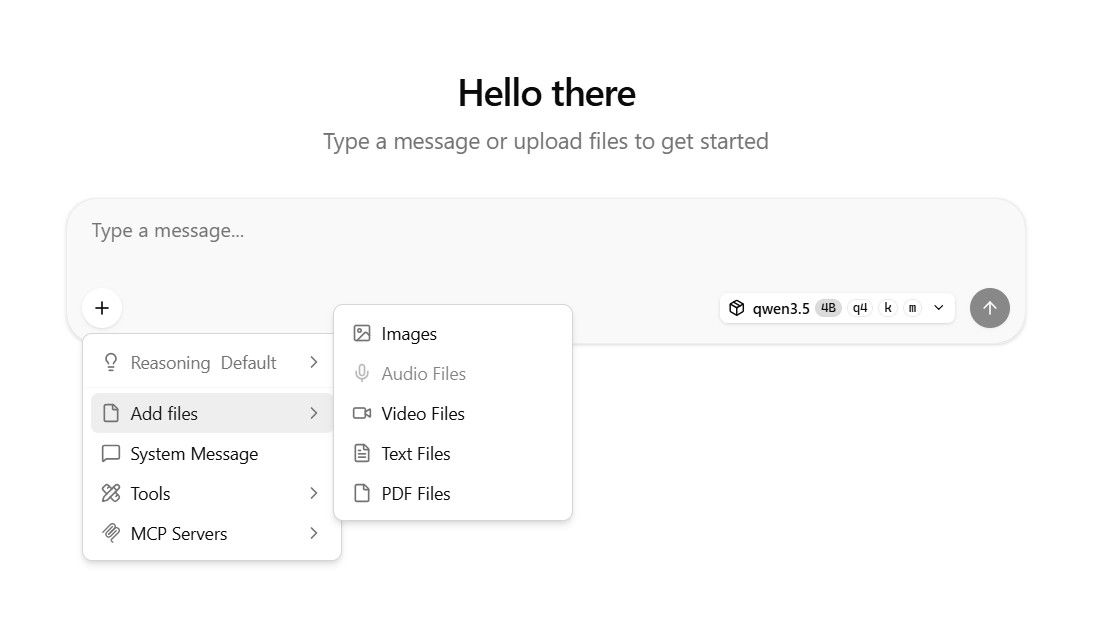
Task: Click the plus button in the message box
Action: click(102, 308)
